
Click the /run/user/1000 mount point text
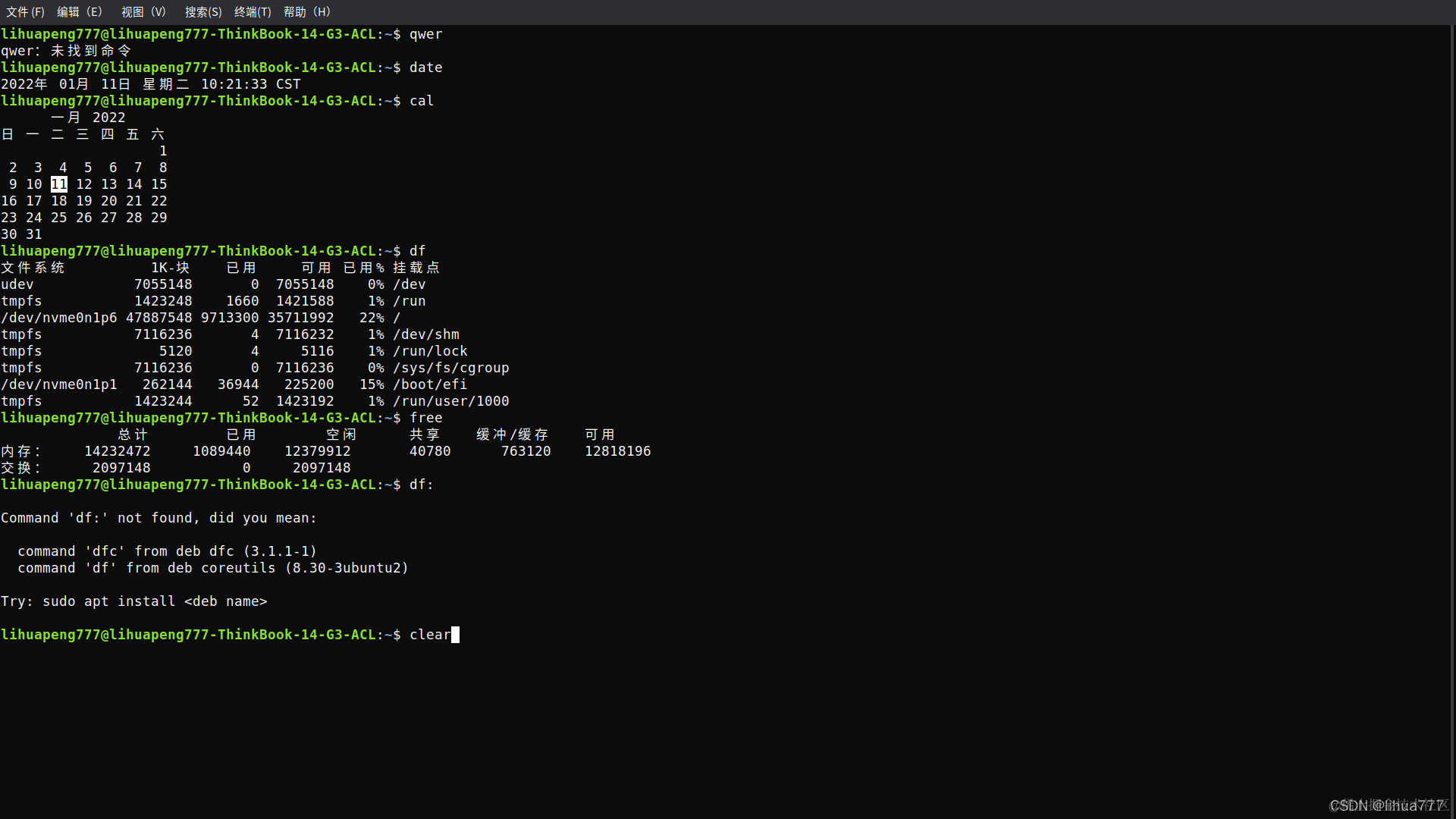[451, 401]
